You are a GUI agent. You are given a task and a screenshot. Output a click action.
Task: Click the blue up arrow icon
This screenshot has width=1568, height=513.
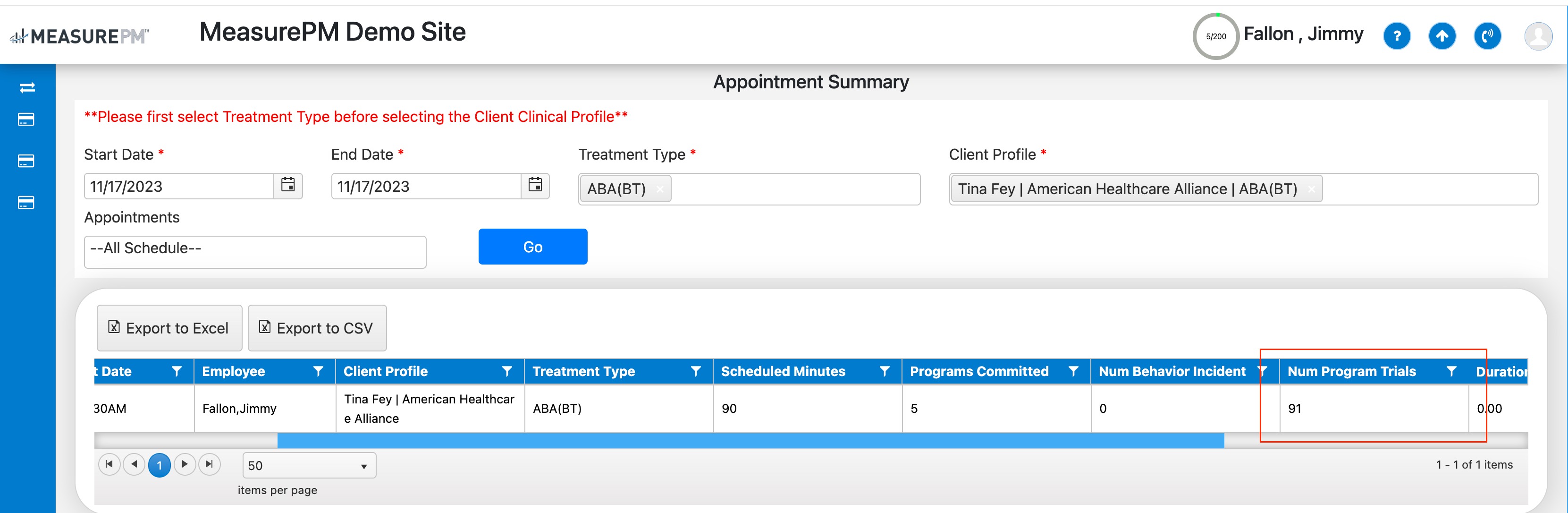tap(1442, 36)
